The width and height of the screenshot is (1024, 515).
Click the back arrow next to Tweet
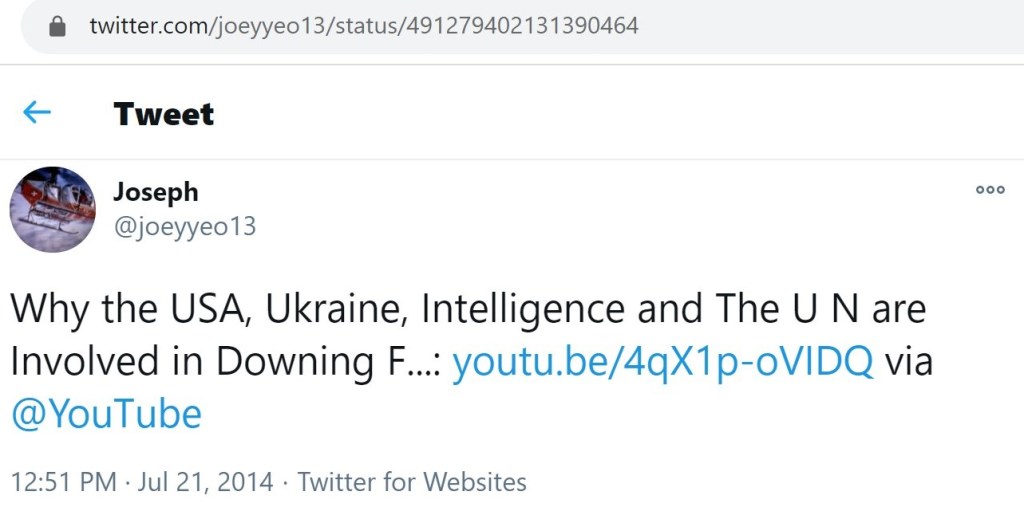pos(37,113)
